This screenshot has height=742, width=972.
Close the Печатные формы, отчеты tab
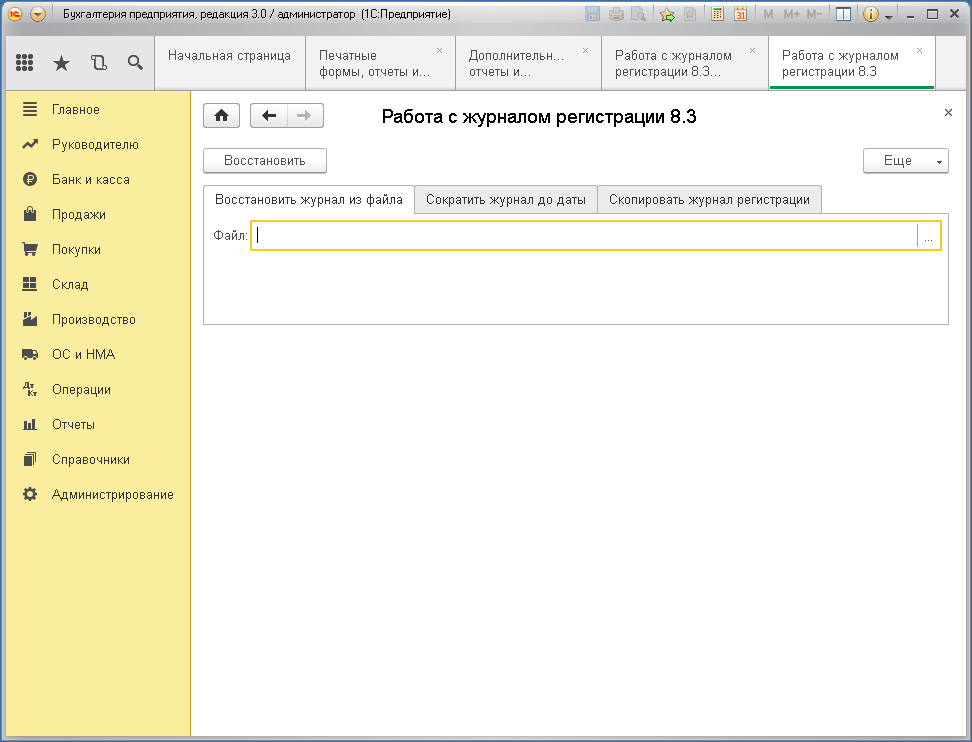coord(440,51)
